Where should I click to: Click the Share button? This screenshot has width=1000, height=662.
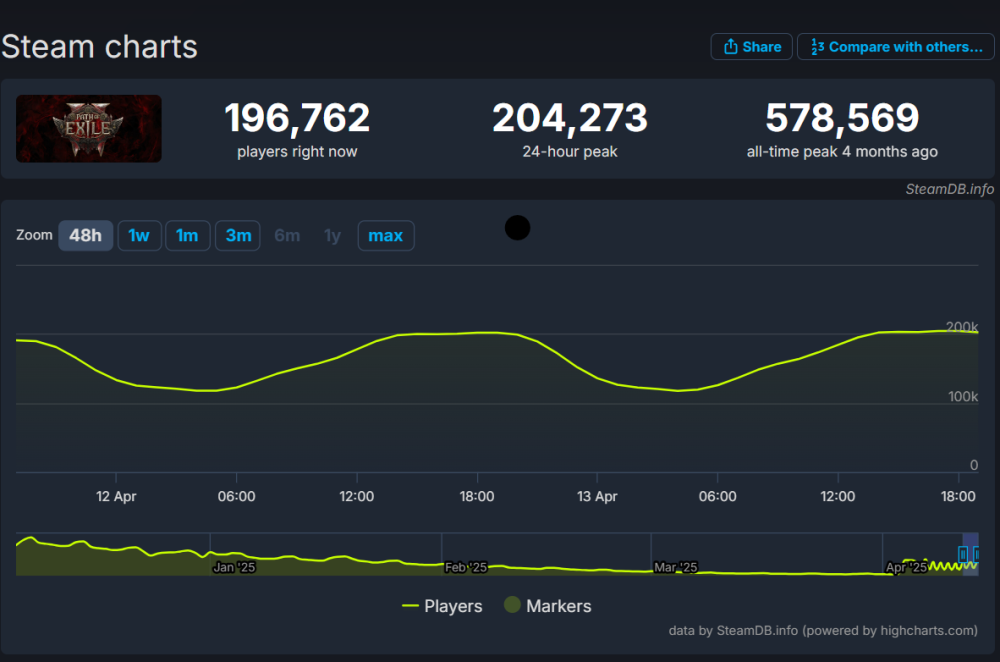[751, 47]
